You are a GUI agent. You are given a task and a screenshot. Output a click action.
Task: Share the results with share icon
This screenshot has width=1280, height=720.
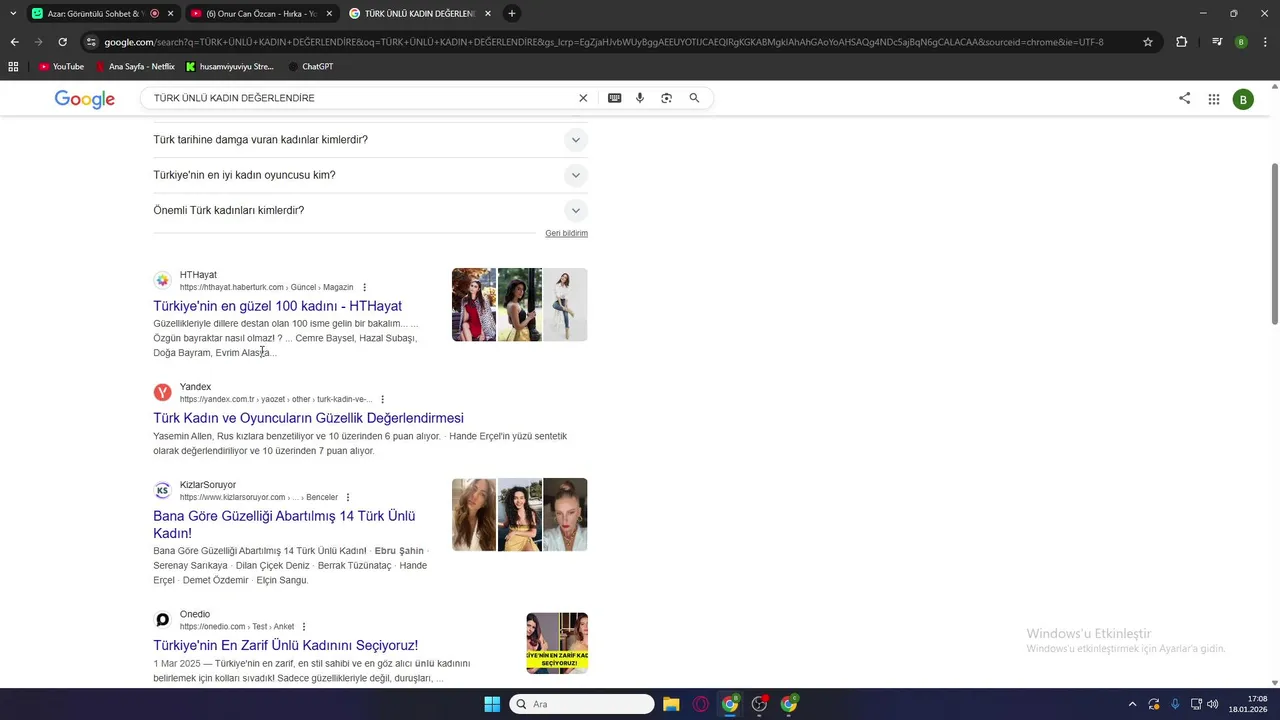click(x=1185, y=98)
